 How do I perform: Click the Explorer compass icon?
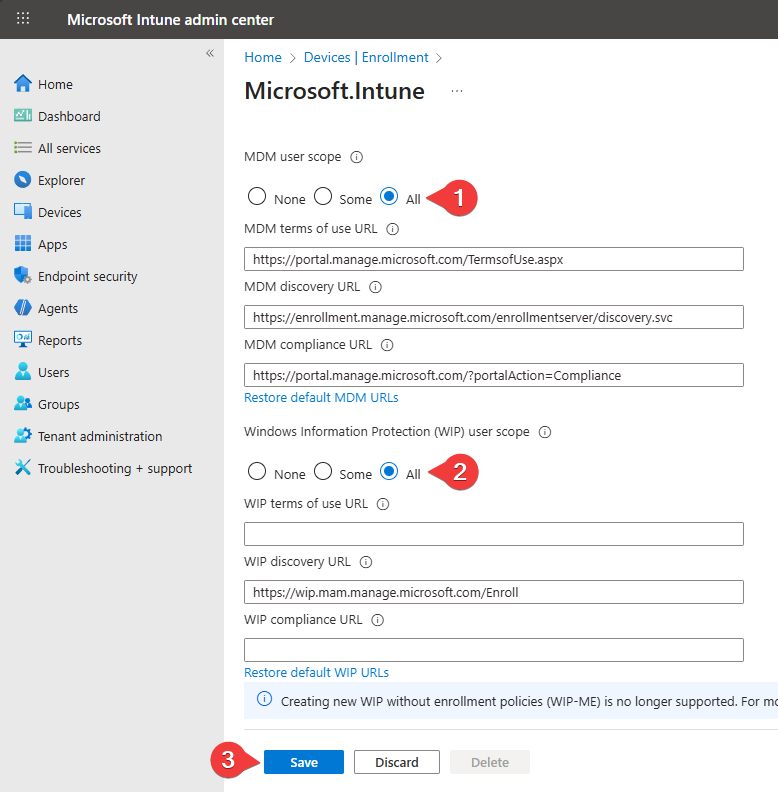point(23,180)
